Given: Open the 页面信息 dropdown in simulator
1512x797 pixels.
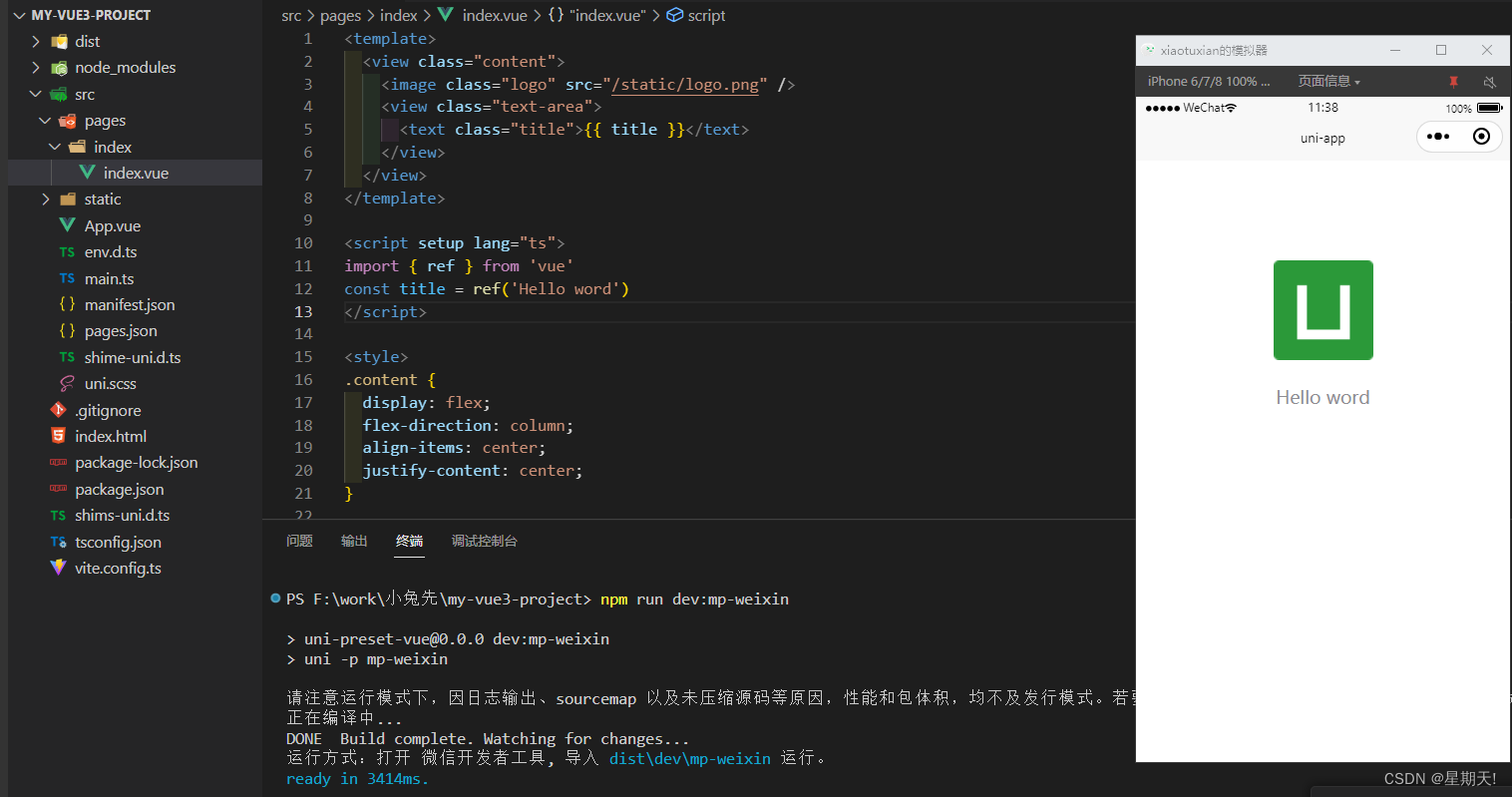Looking at the screenshot, I should point(1328,82).
